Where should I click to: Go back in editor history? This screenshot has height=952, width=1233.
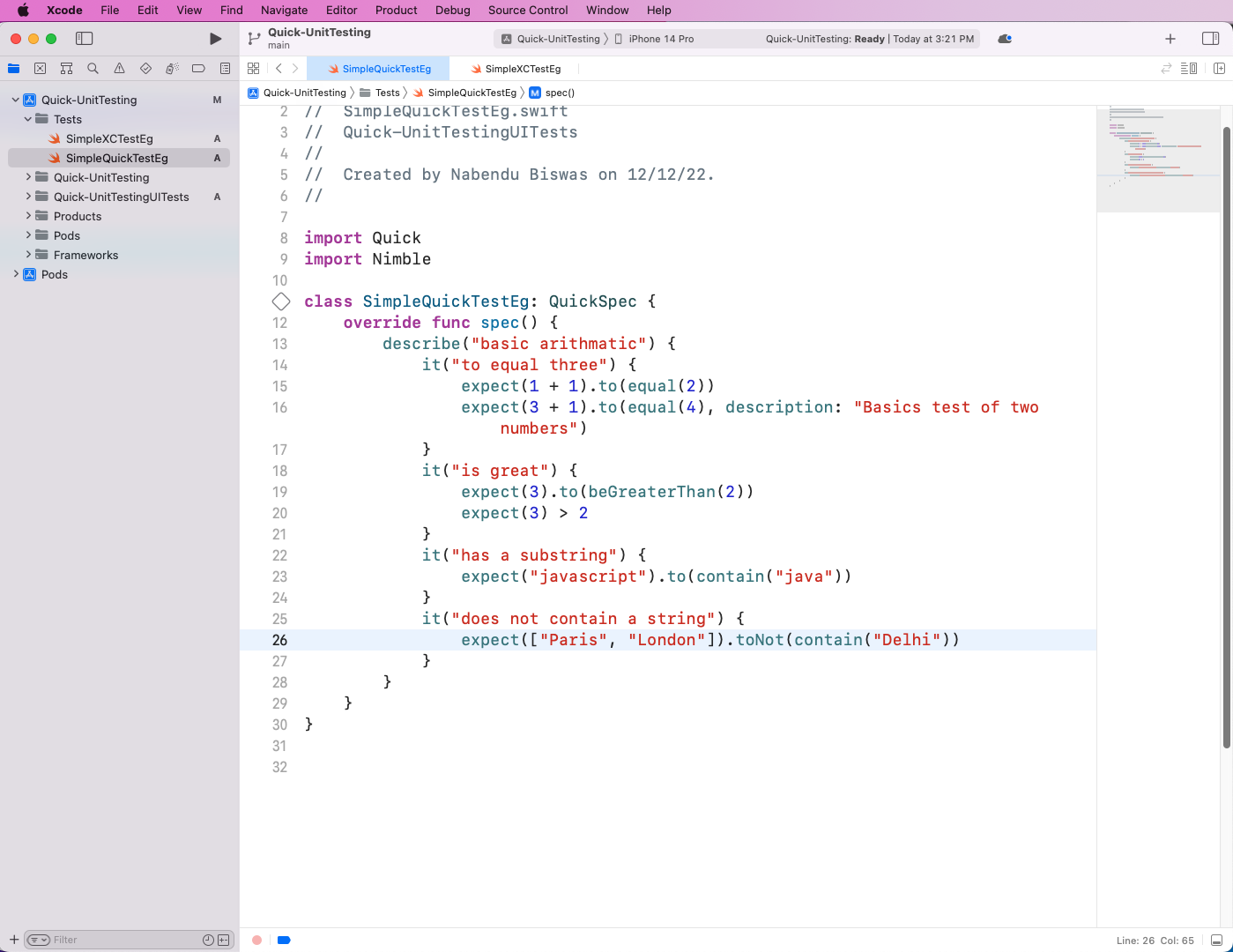pyautogui.click(x=279, y=69)
